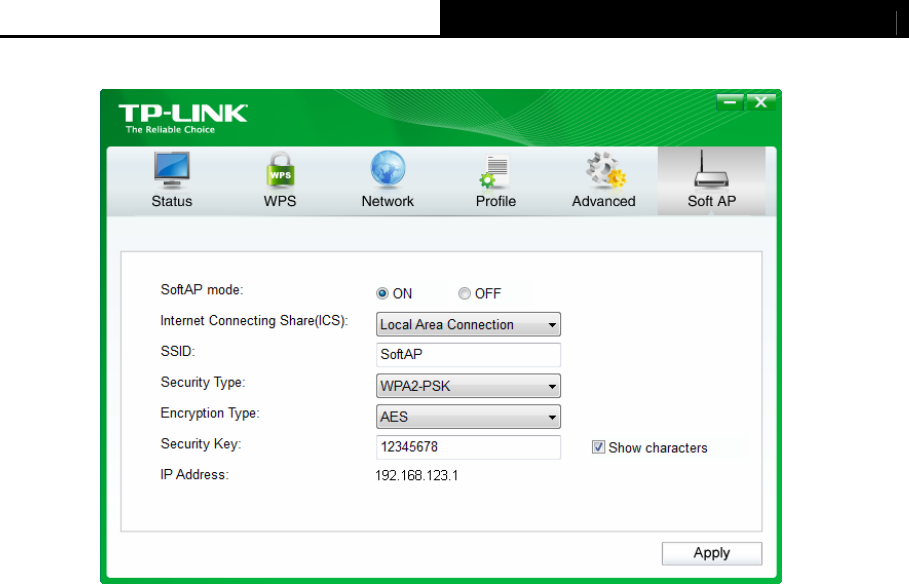The height and width of the screenshot is (584, 909).
Task: Click the IP address 192.168.123.1
Action: 416,476
